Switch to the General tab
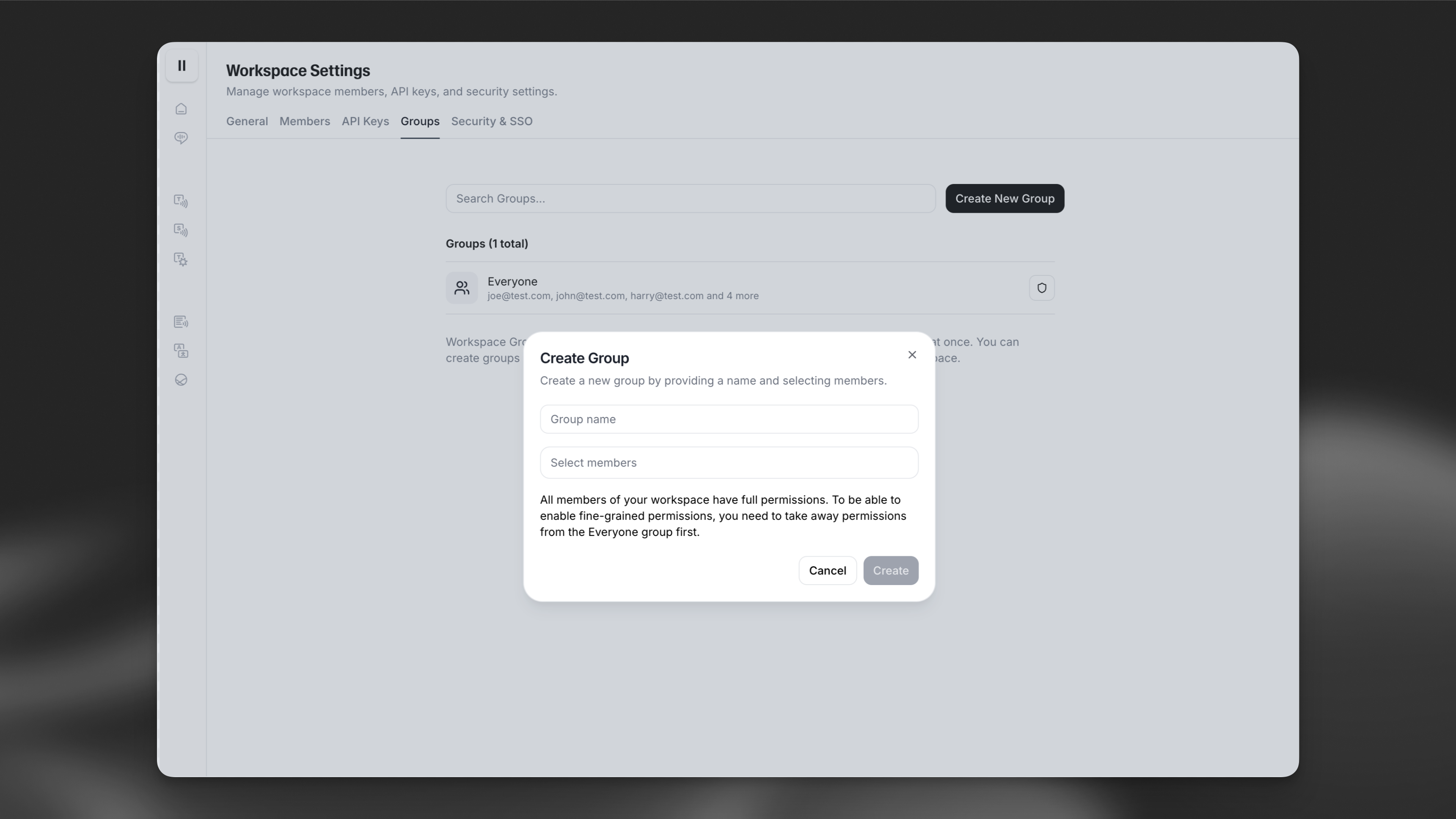Screen dimensions: 1456x819 [x=247, y=121]
